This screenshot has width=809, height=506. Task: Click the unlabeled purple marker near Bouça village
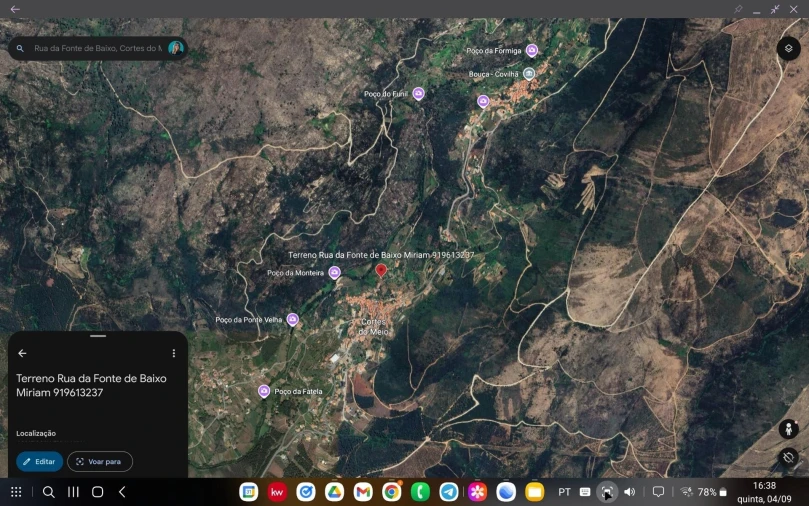pos(483,101)
